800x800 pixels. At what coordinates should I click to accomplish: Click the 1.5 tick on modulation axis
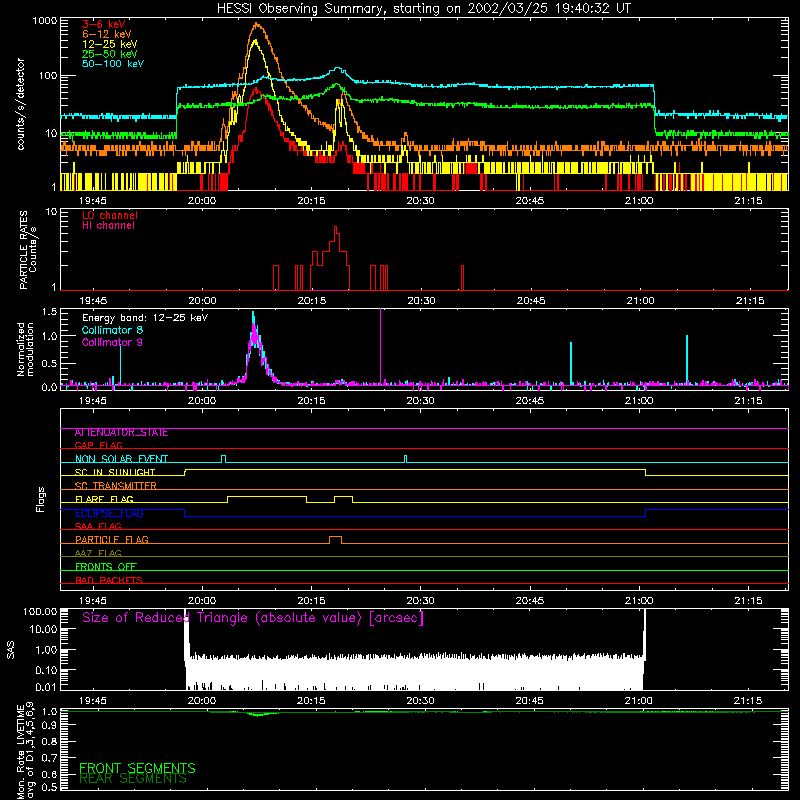tap(49, 311)
